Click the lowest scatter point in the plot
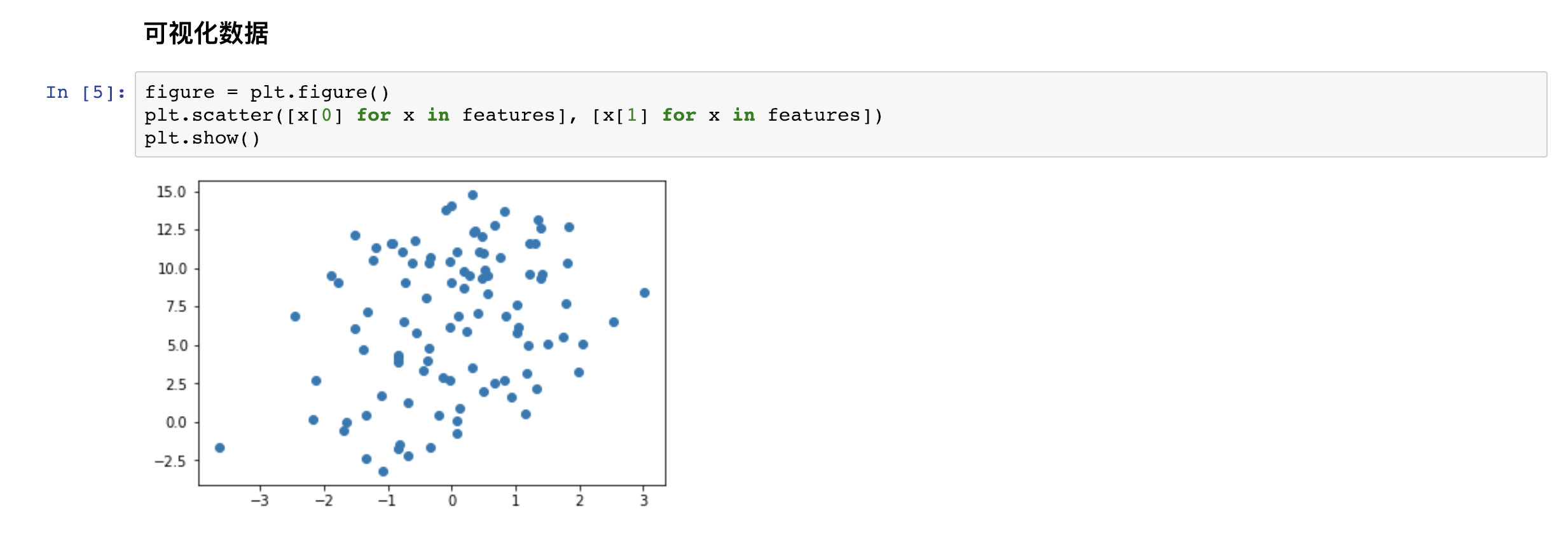This screenshot has width=1568, height=554. coord(383,471)
